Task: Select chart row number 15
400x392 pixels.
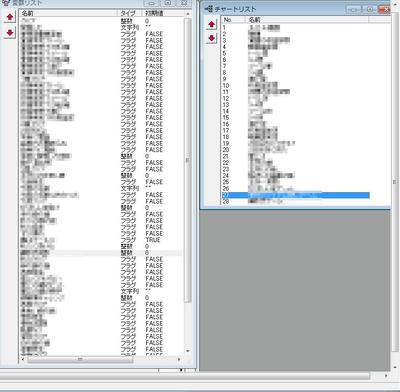Action: coord(295,117)
